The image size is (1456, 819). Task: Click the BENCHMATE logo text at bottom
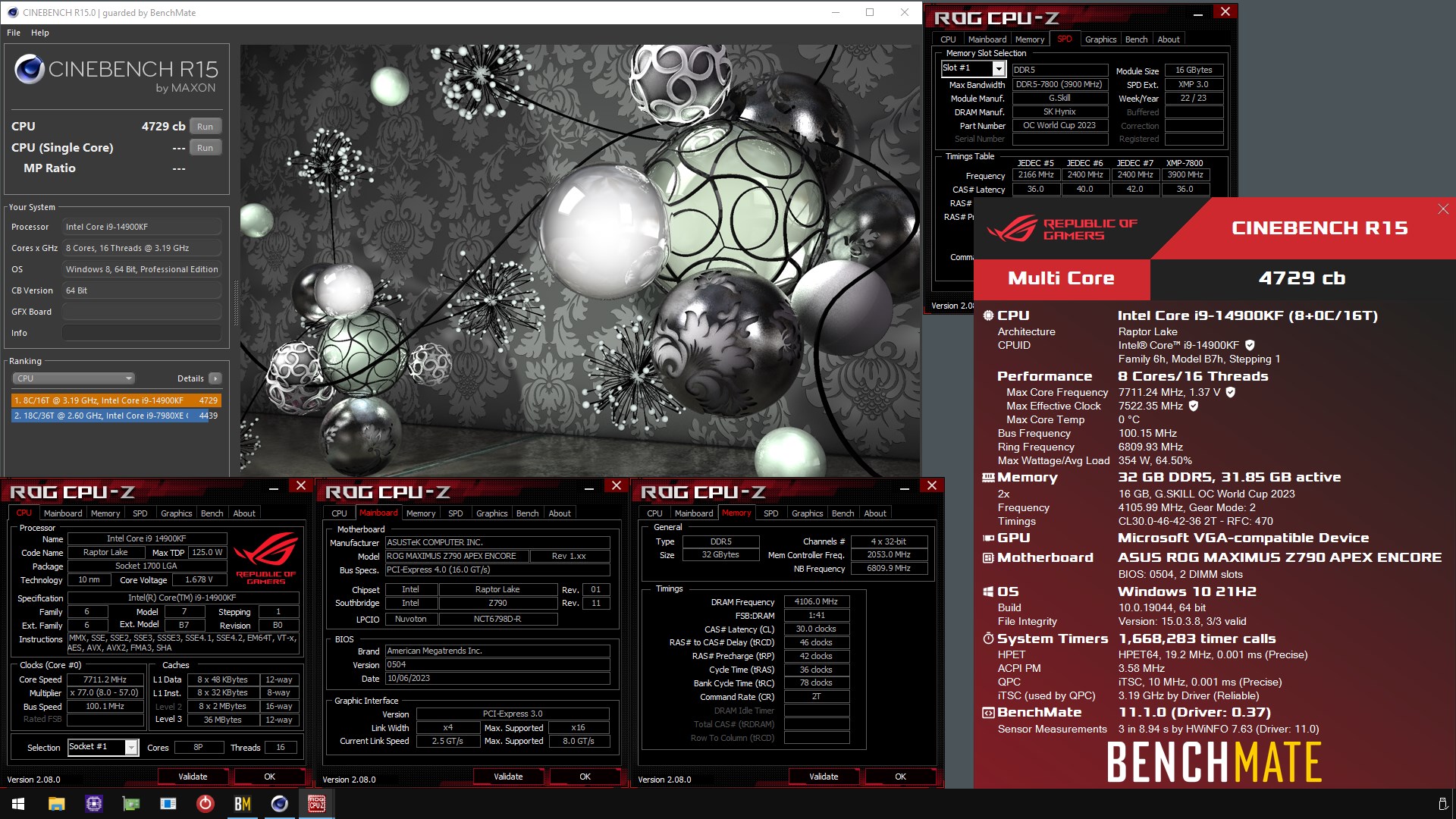pyautogui.click(x=1214, y=762)
